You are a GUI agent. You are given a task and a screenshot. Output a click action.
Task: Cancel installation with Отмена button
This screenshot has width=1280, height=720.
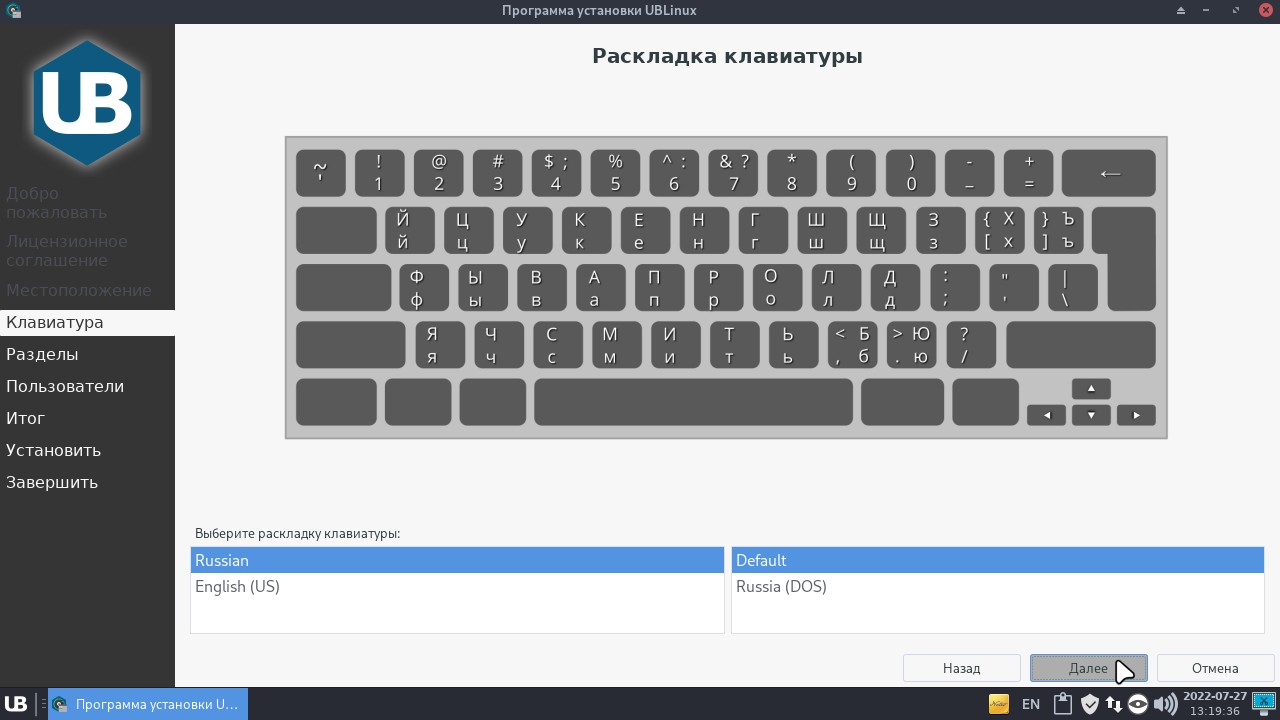click(x=1215, y=668)
